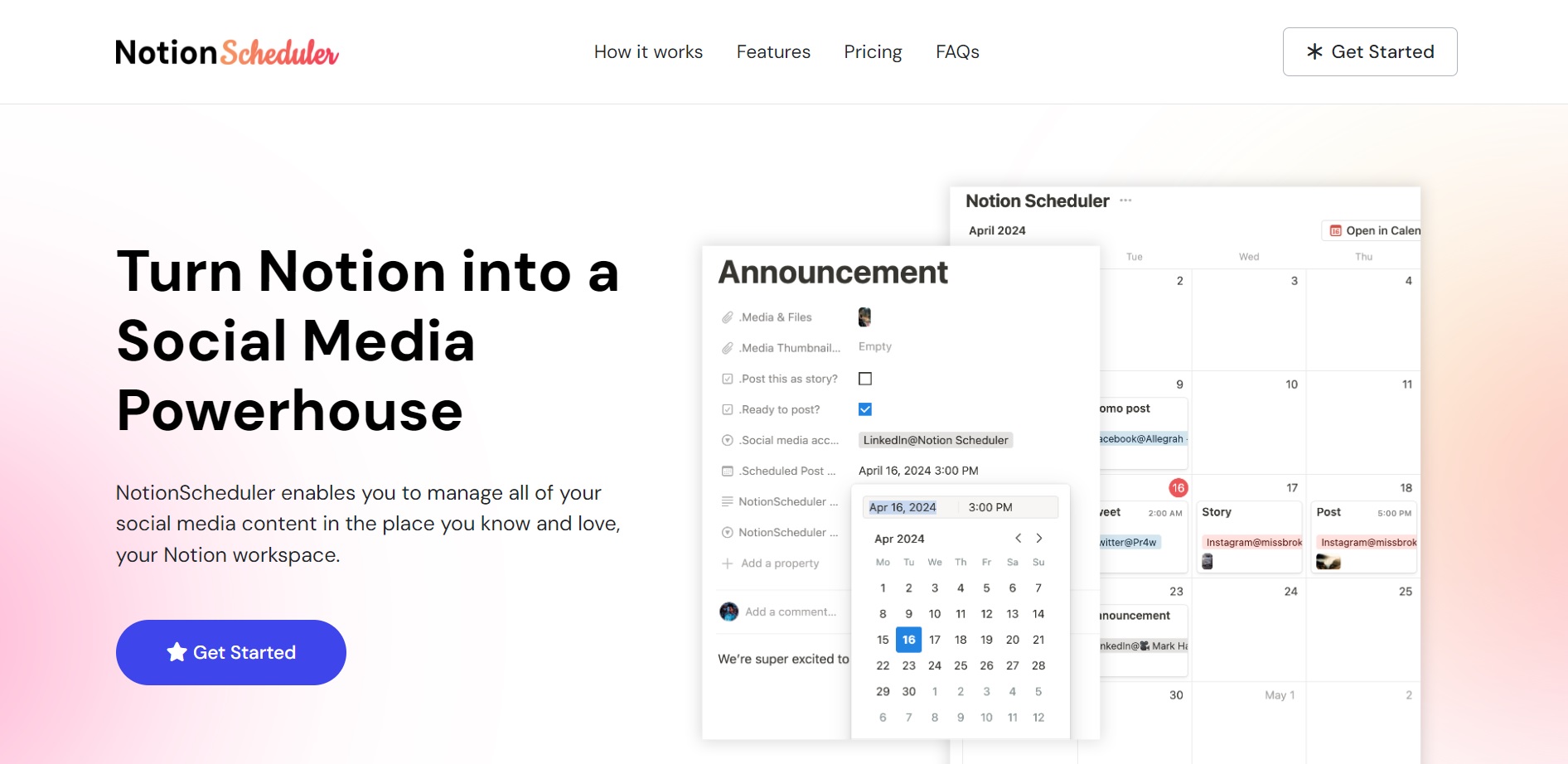Screen dimensions: 1568x764
Task: Click the Announcement page title
Action: pos(833,272)
